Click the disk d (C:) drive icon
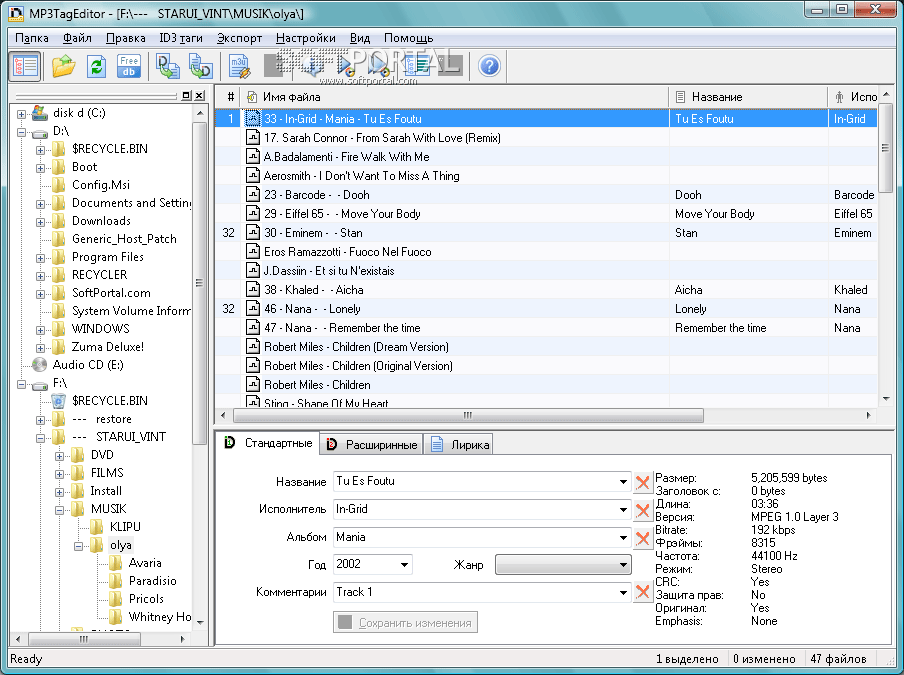Image resolution: width=904 pixels, height=675 pixels. coord(39,113)
